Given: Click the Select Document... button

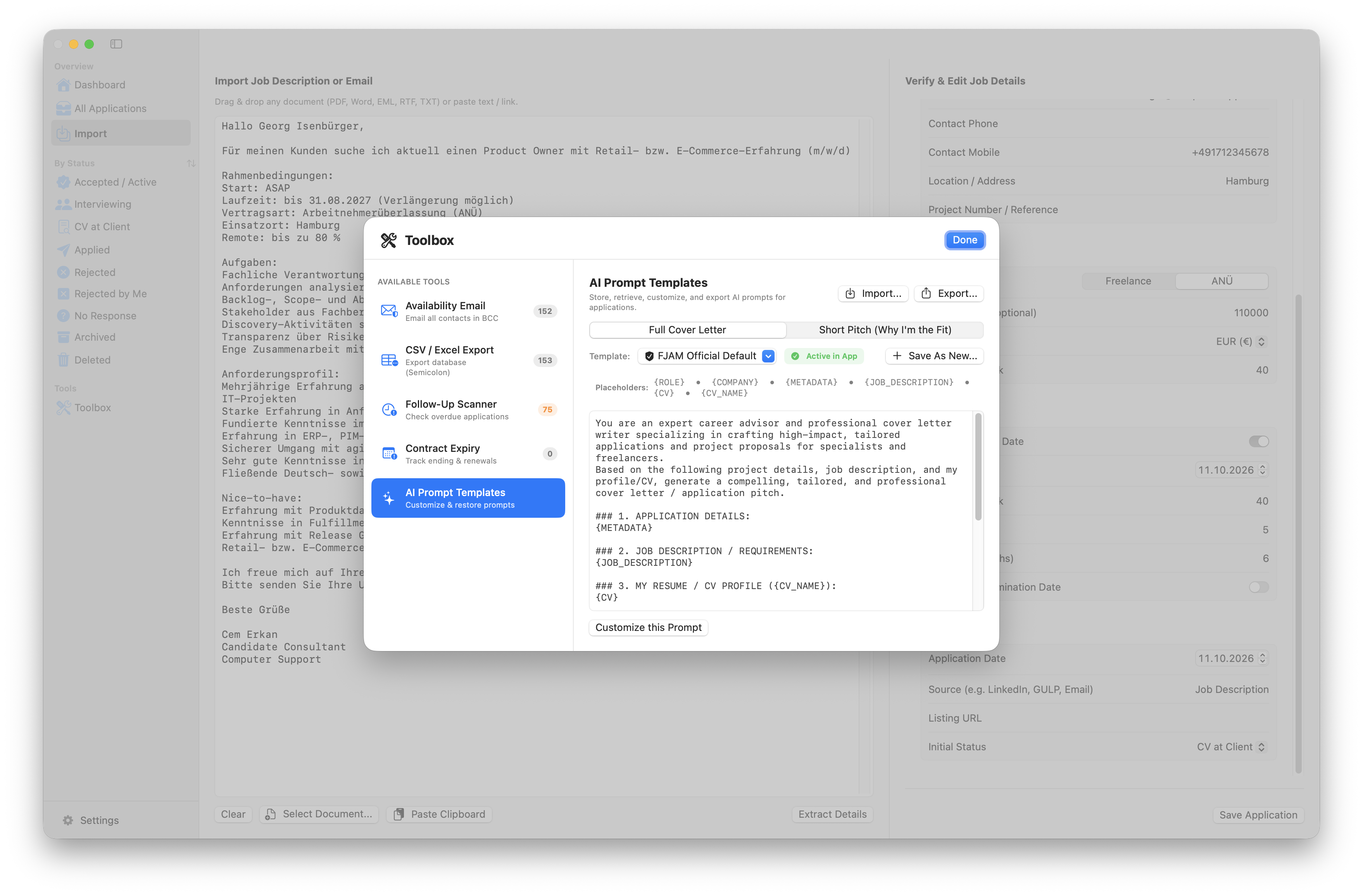Looking at the screenshot, I should tap(319, 814).
